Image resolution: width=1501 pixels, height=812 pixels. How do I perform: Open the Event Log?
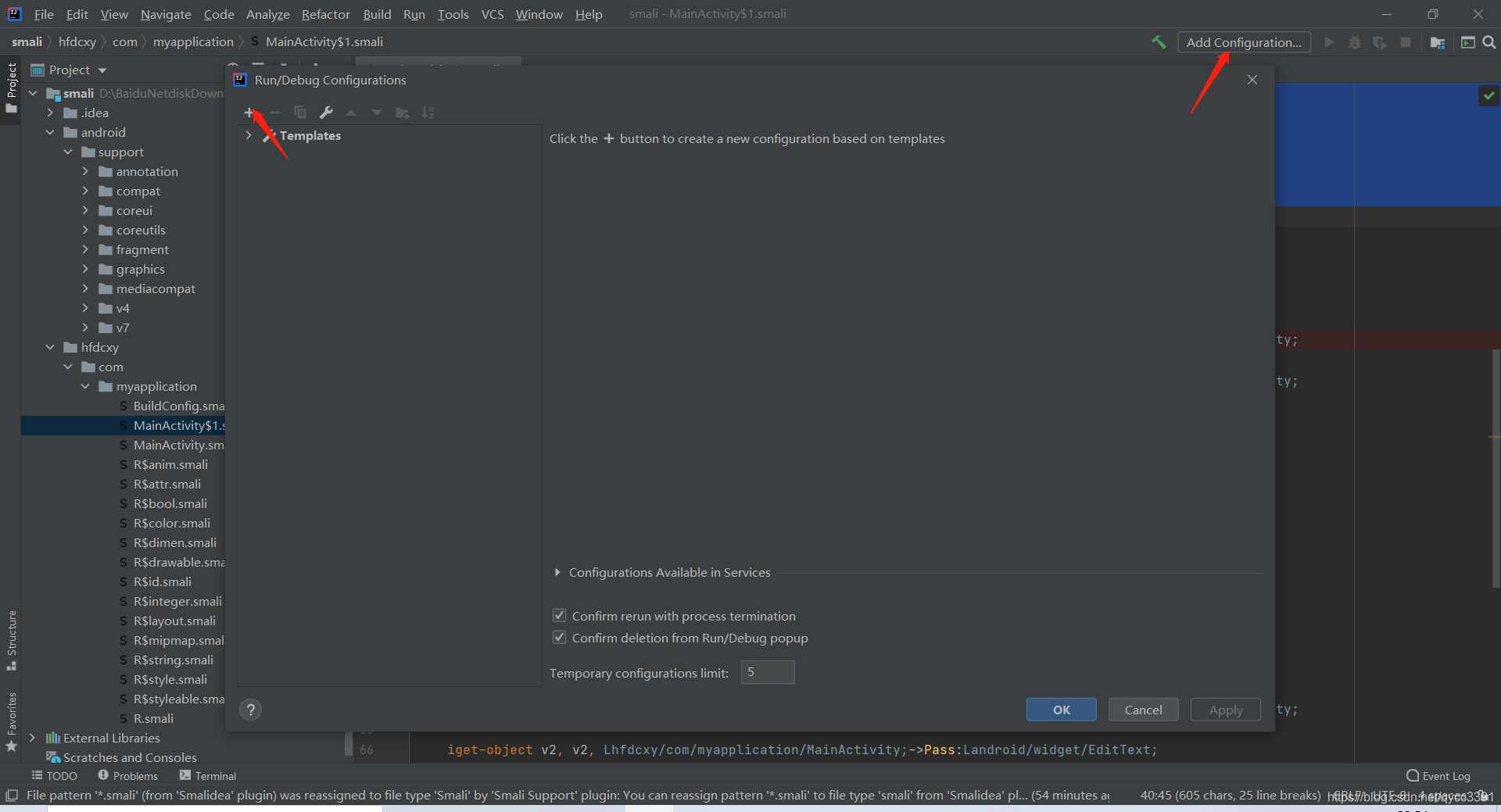coord(1438,775)
